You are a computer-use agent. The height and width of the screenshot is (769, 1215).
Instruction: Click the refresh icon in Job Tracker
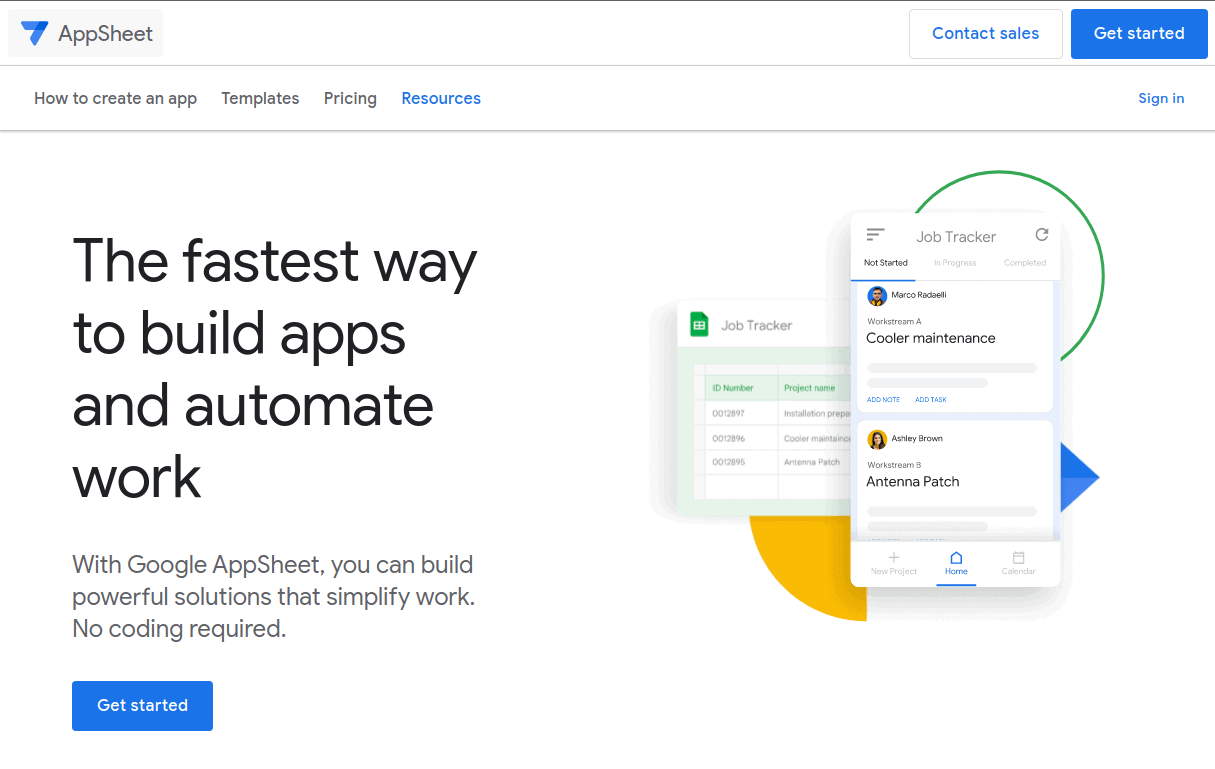1042,235
